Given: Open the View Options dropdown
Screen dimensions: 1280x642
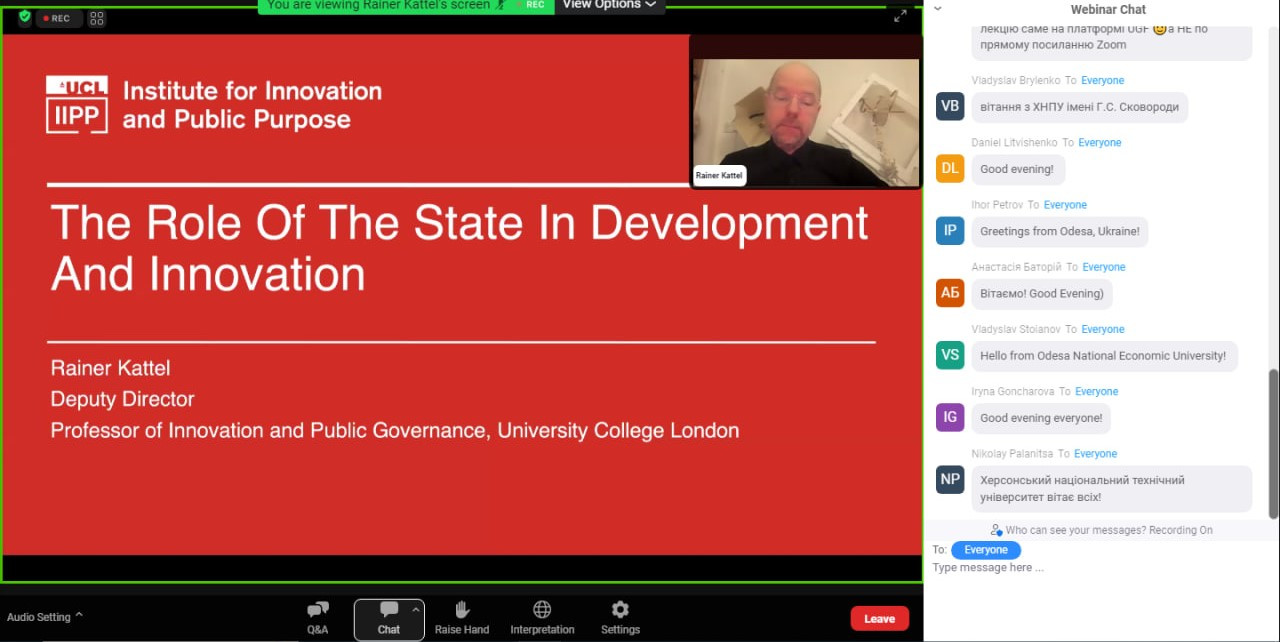Looking at the screenshot, I should (x=609, y=5).
